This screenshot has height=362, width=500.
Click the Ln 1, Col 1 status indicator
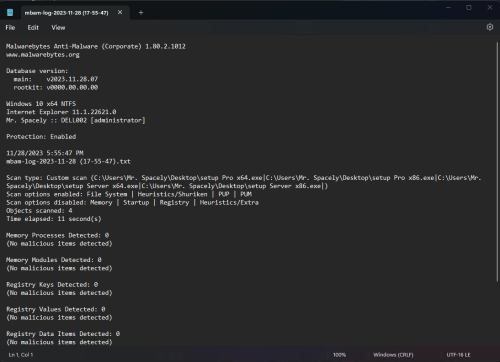click(21, 355)
